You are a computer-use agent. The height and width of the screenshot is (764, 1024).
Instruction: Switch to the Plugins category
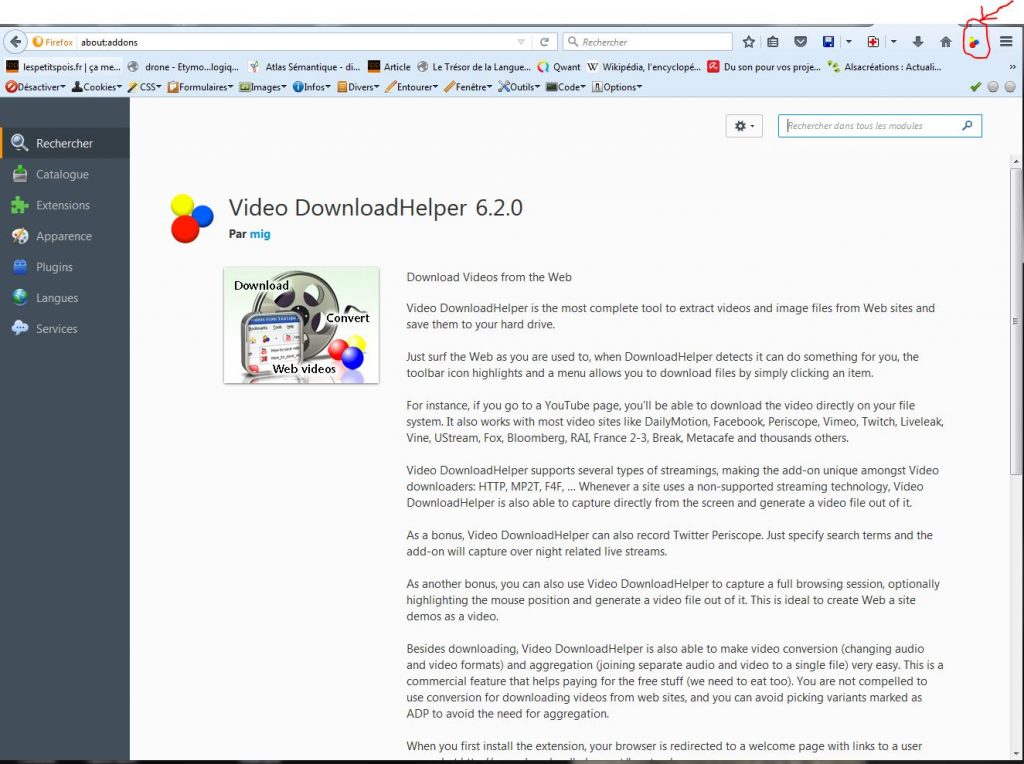coord(54,267)
